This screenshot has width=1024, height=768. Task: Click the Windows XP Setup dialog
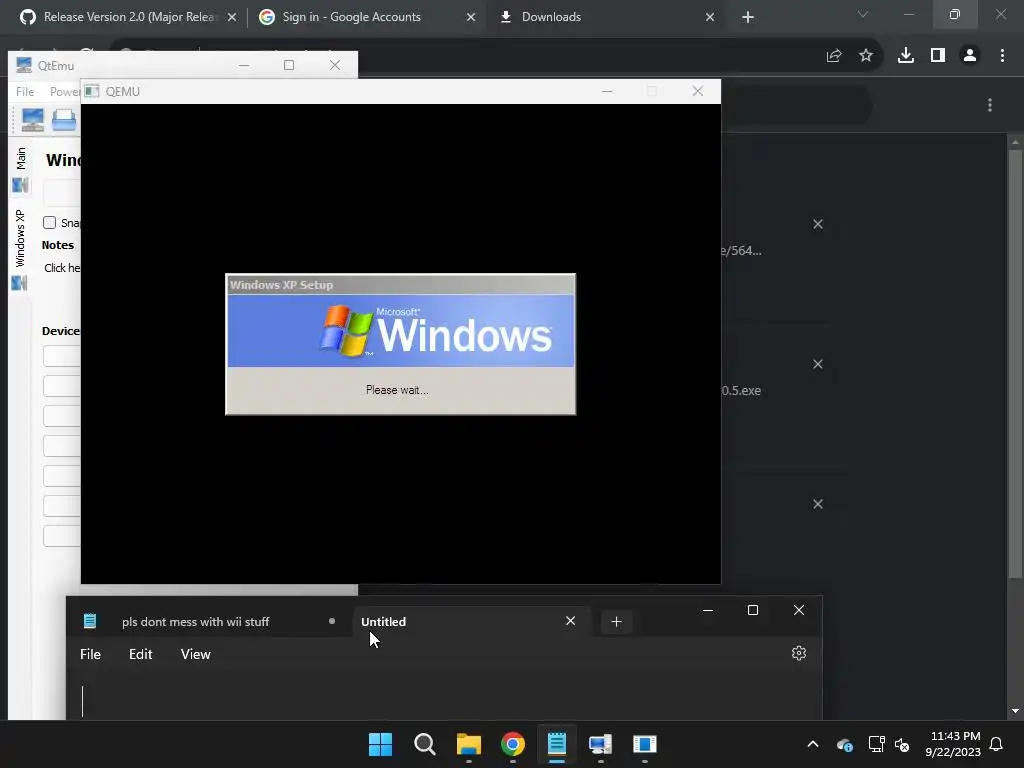pos(400,344)
